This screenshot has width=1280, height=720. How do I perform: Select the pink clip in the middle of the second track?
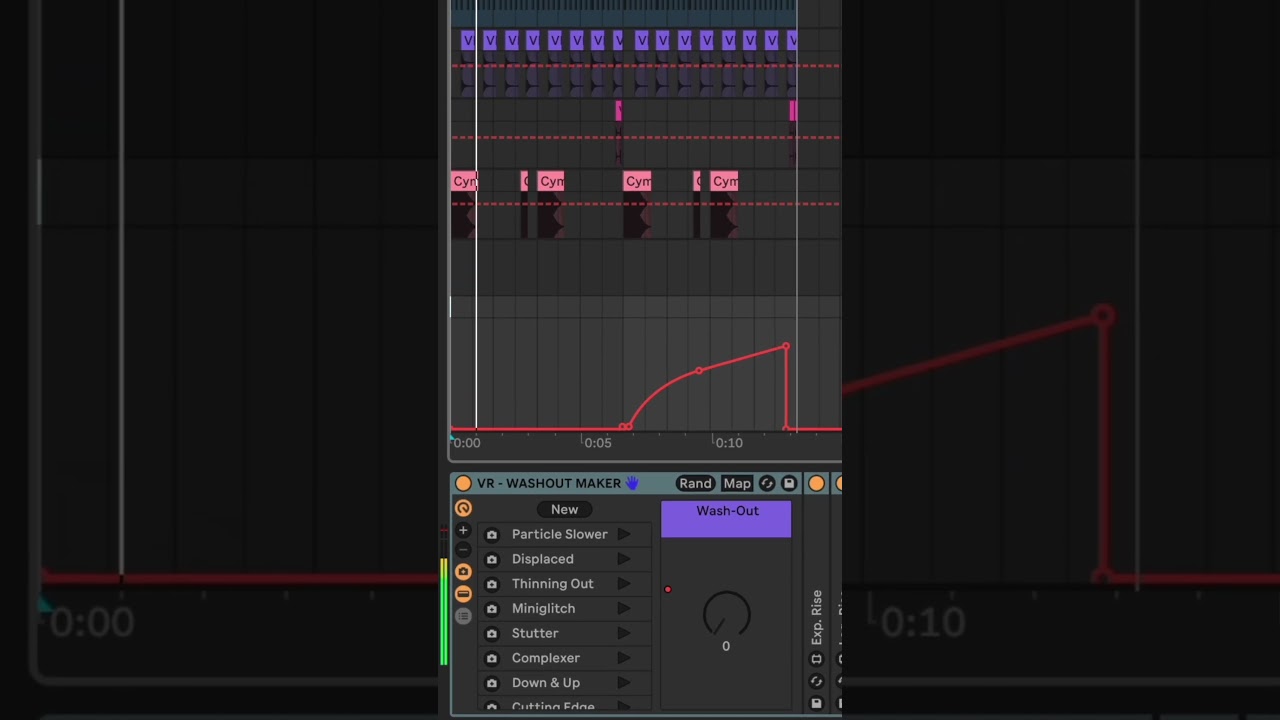coord(618,111)
